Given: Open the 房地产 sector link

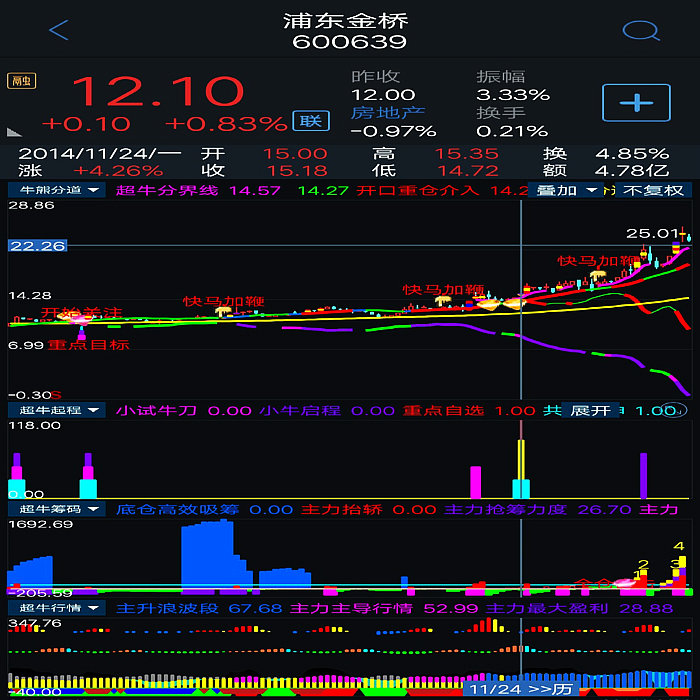Looking at the screenshot, I should [x=388, y=113].
